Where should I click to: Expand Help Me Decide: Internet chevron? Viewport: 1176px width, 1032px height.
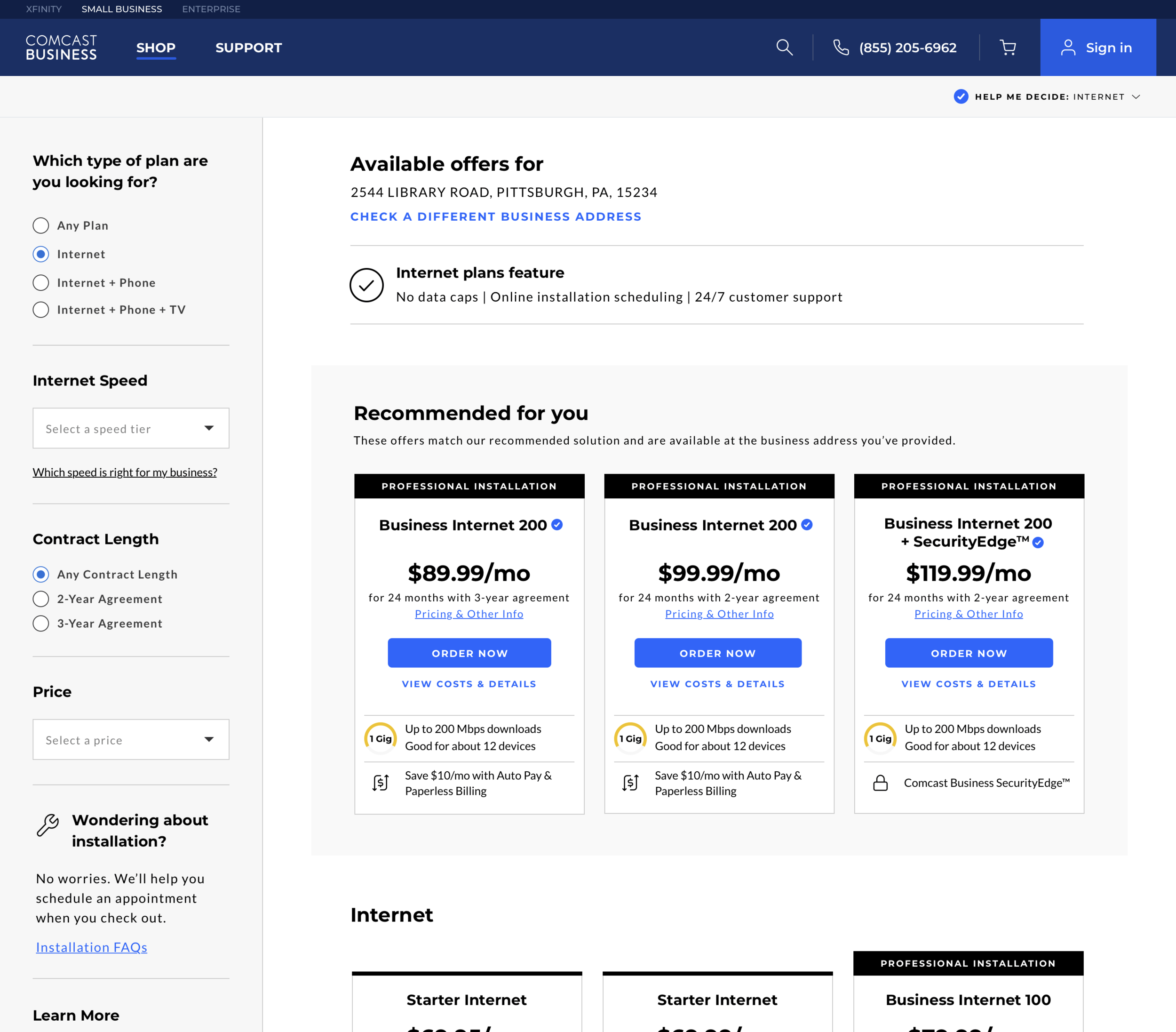pyautogui.click(x=1136, y=96)
